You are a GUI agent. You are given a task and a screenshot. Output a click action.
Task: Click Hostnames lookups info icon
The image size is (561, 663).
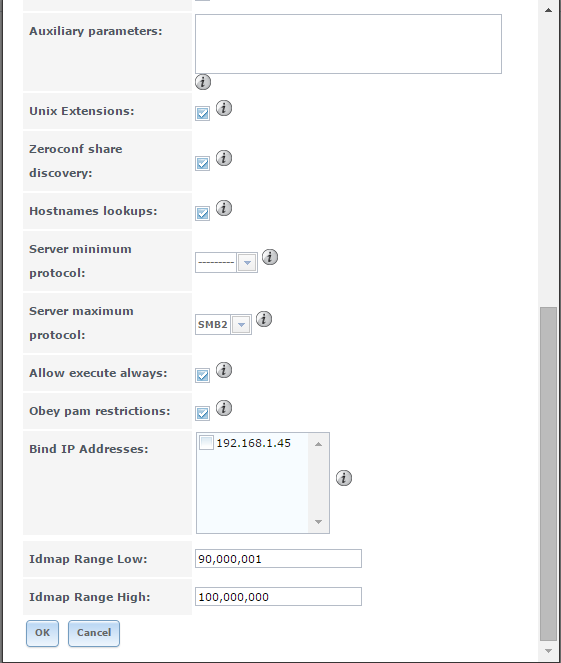224,208
